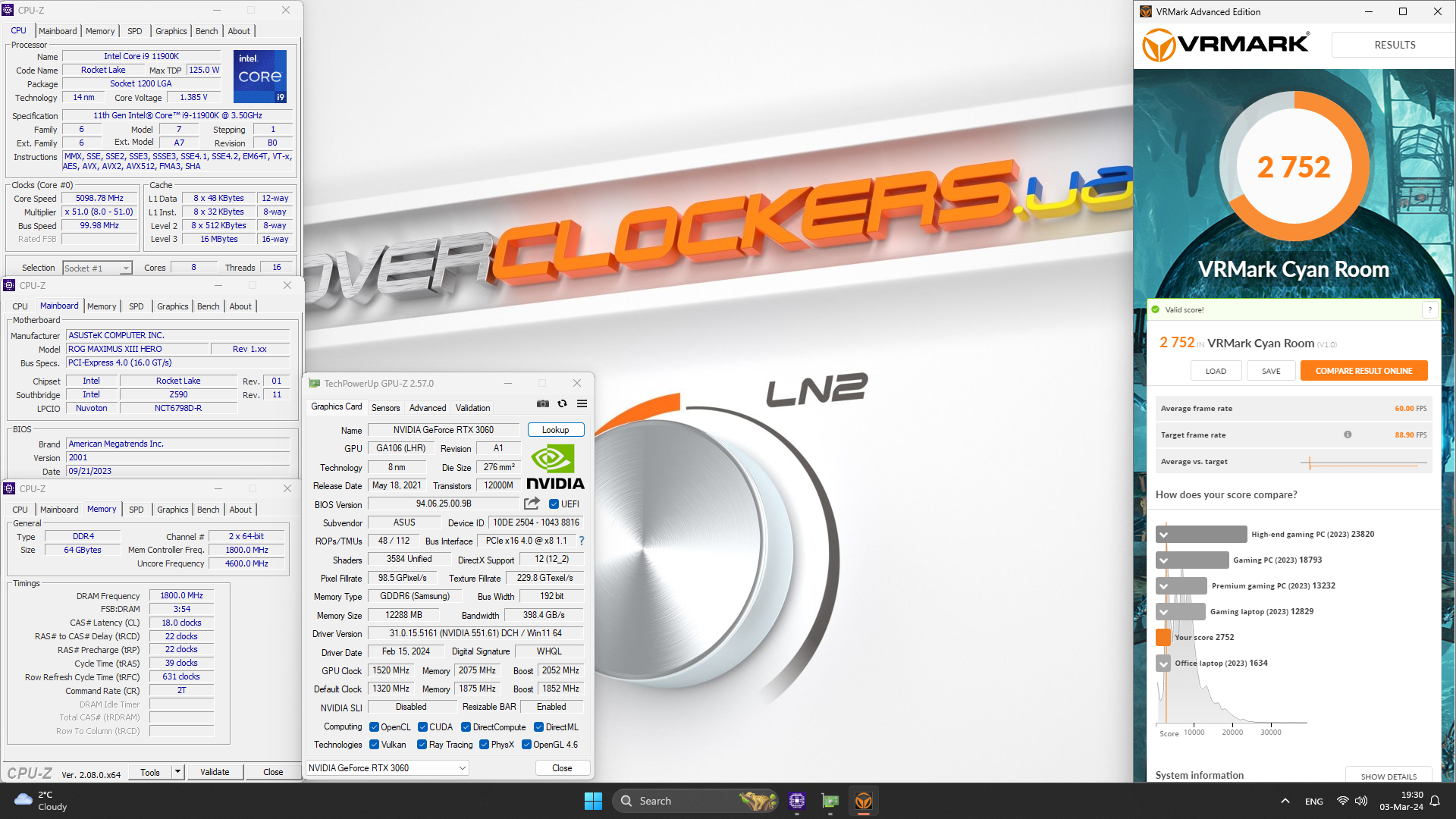Open the Windows Start menu
This screenshot has height=819, width=1456.
tap(593, 801)
